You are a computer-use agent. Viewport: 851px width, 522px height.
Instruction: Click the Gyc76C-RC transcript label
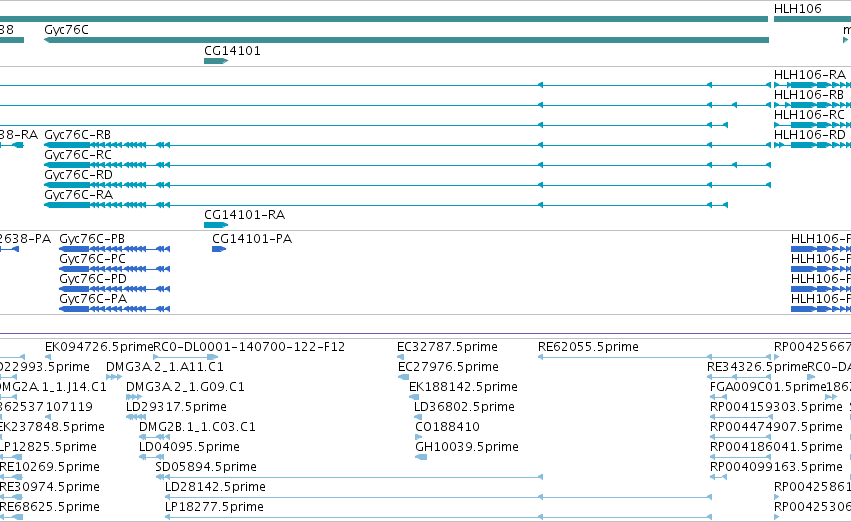78,155
